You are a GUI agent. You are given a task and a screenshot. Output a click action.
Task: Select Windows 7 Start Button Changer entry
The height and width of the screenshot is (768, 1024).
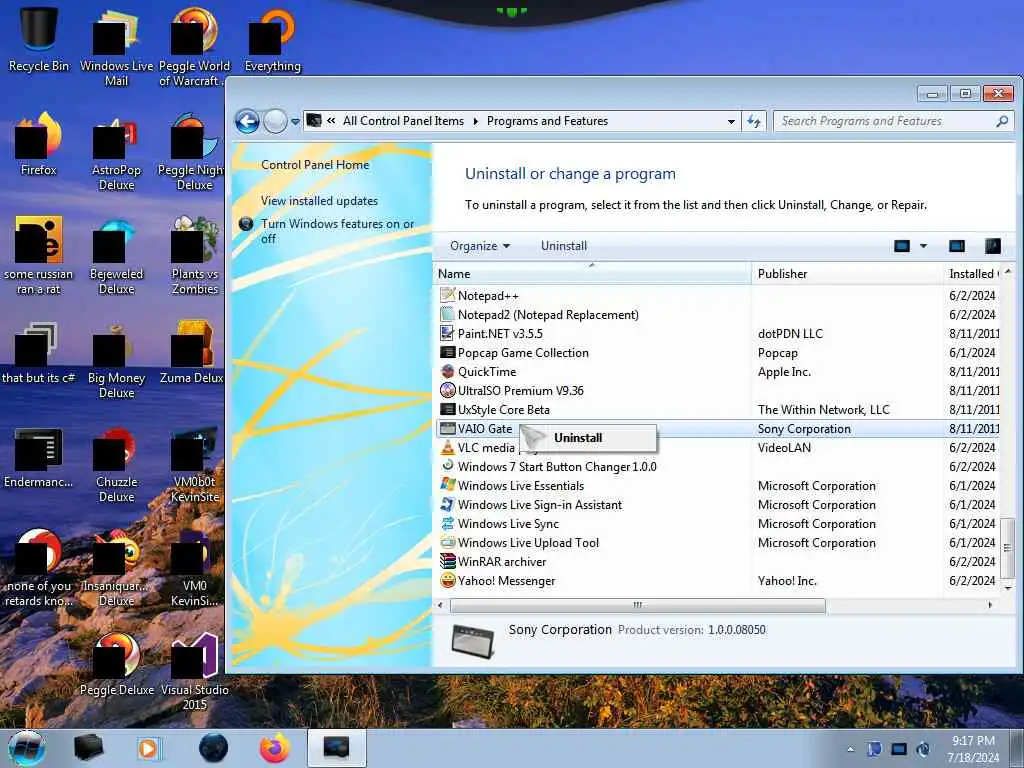pyautogui.click(x=717, y=466)
